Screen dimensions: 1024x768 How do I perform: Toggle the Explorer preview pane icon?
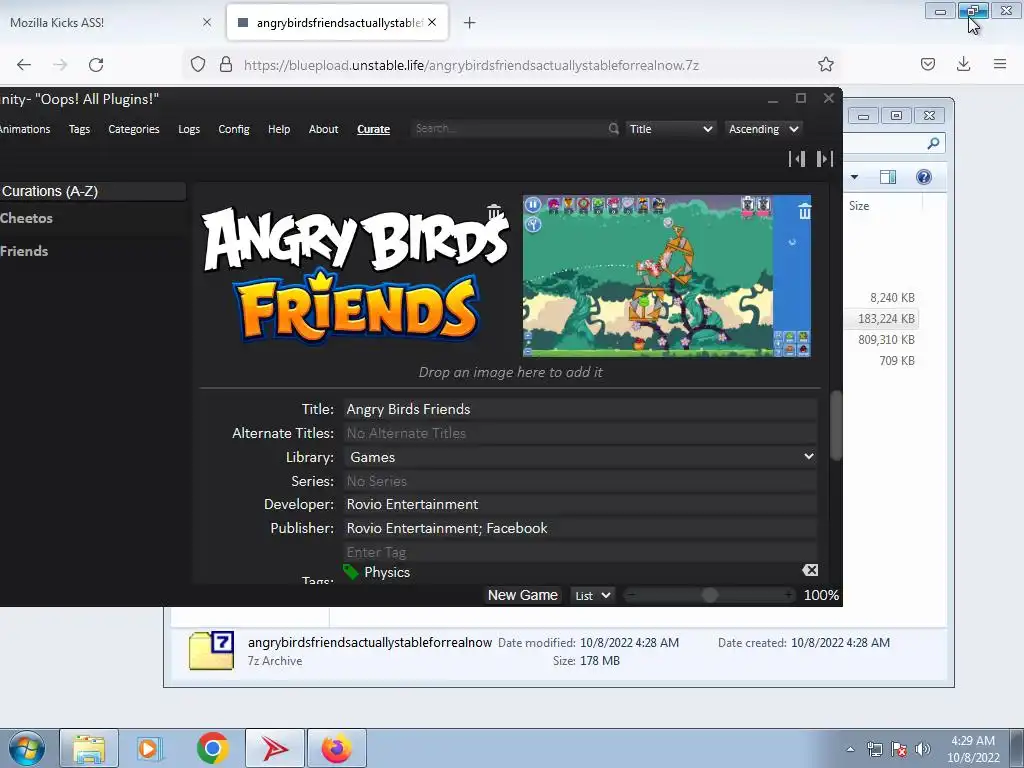pyautogui.click(x=888, y=177)
